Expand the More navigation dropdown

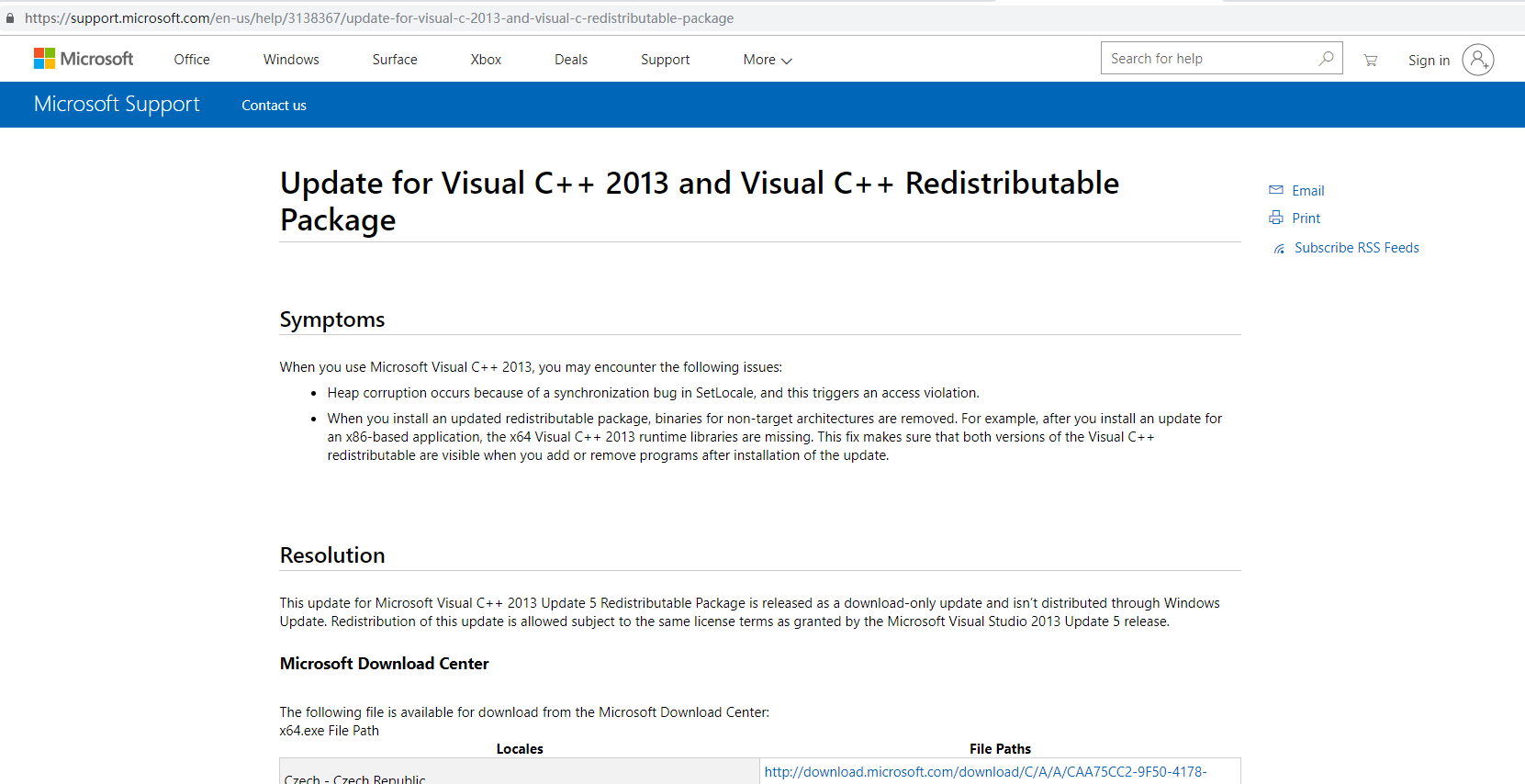point(768,60)
